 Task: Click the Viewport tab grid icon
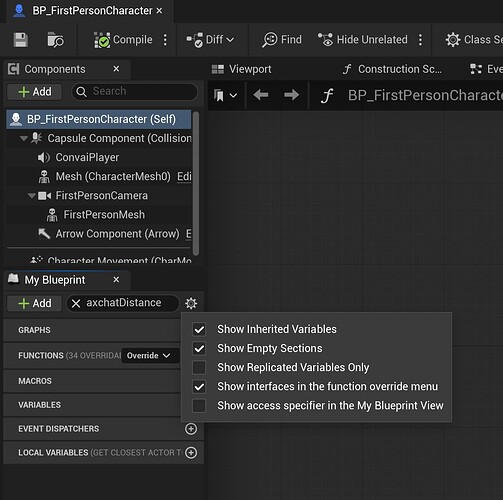pyautogui.click(x=218, y=69)
